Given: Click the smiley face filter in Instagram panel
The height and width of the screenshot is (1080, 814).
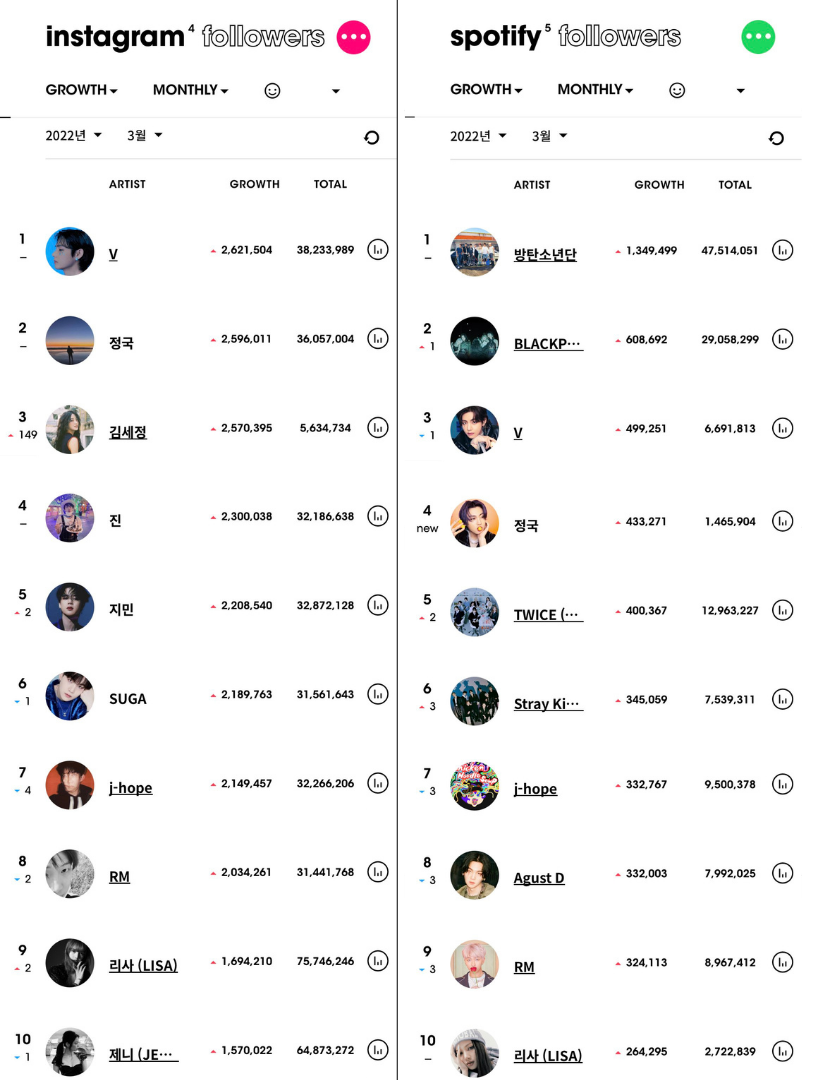Looking at the screenshot, I should pyautogui.click(x=272, y=90).
